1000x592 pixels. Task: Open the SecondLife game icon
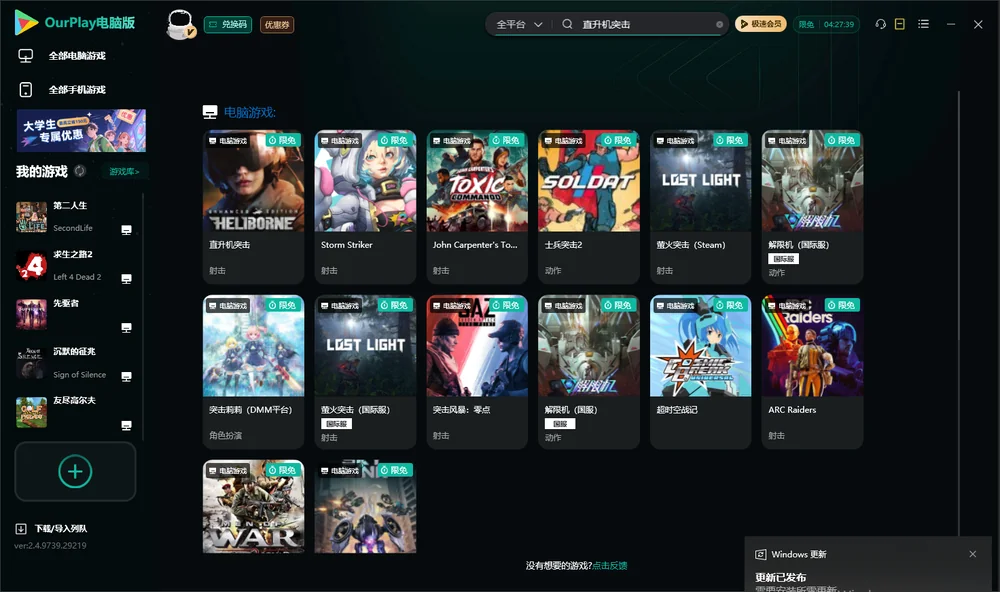coord(31,217)
